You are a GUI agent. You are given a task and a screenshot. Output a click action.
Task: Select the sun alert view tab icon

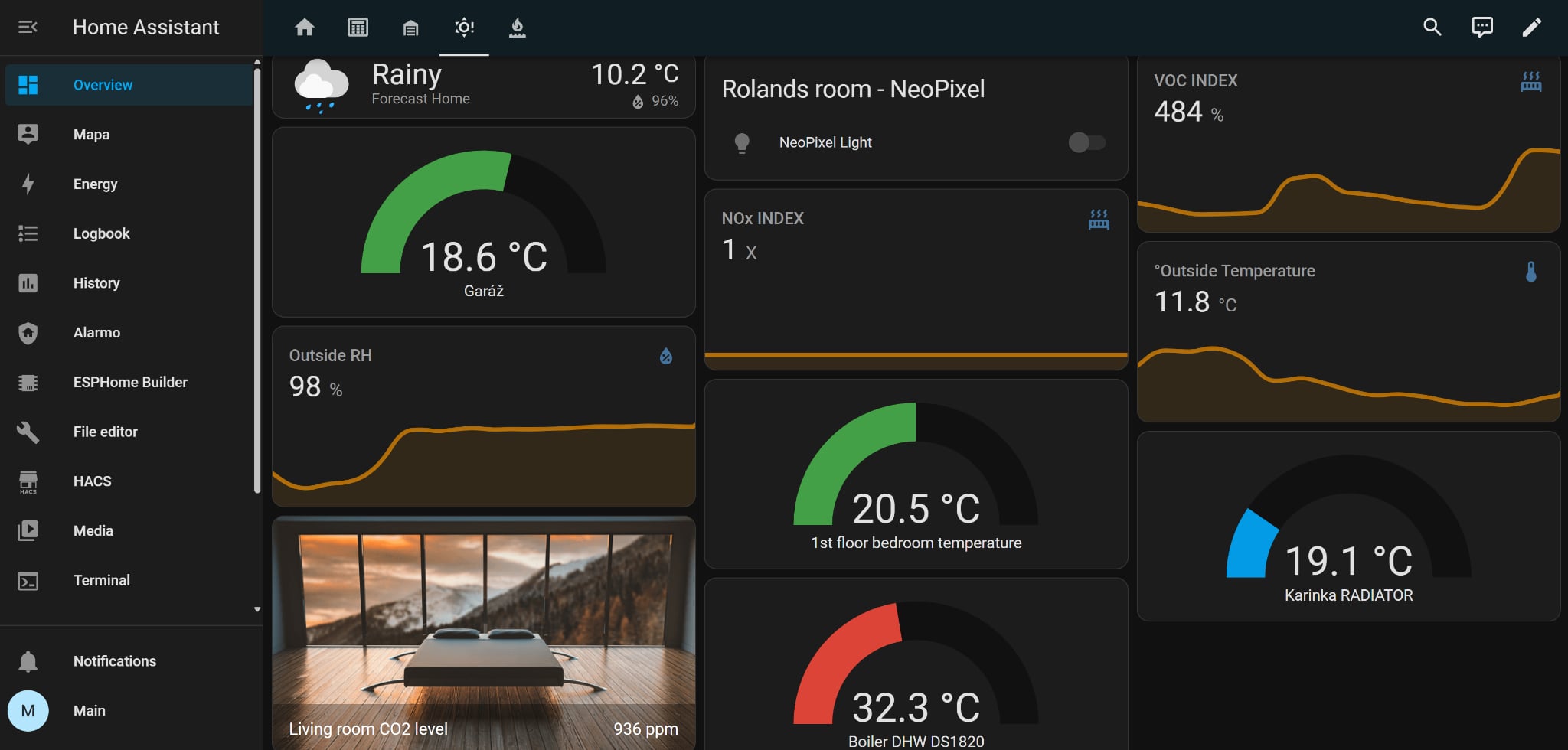tap(464, 28)
